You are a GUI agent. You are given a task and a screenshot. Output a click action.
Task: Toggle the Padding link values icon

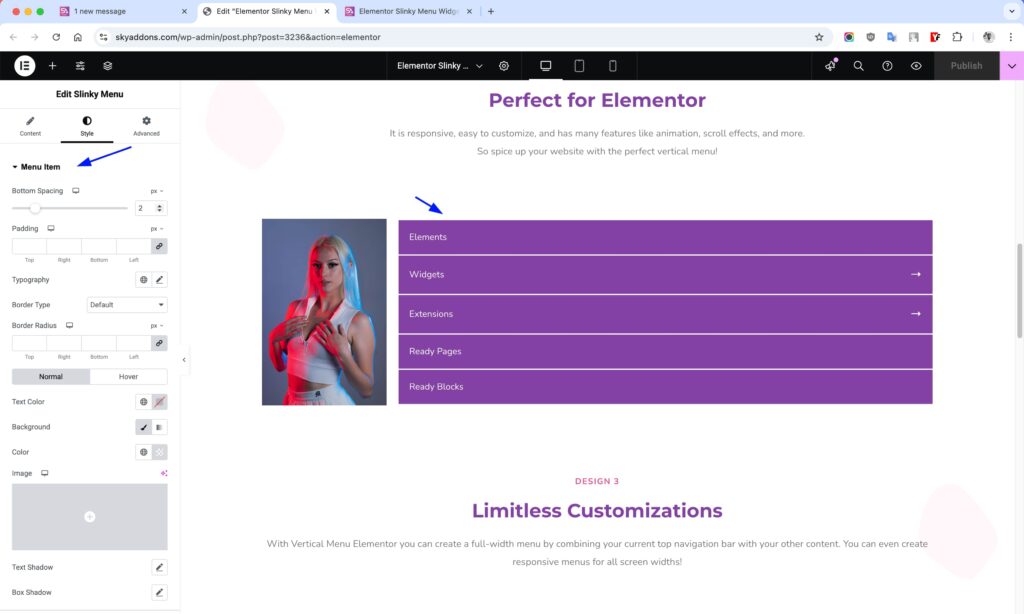coord(159,246)
